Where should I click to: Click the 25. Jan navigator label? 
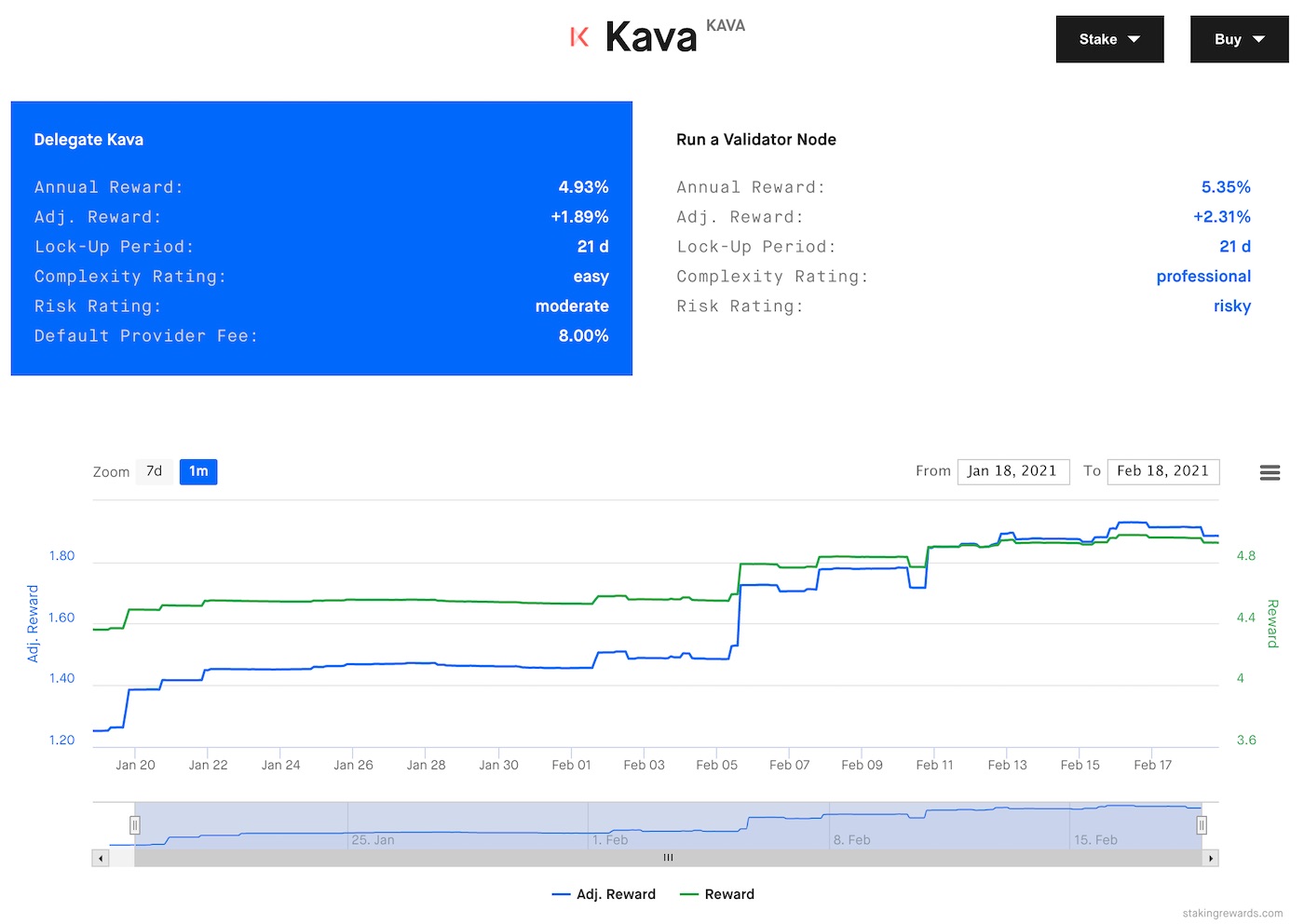(x=373, y=840)
